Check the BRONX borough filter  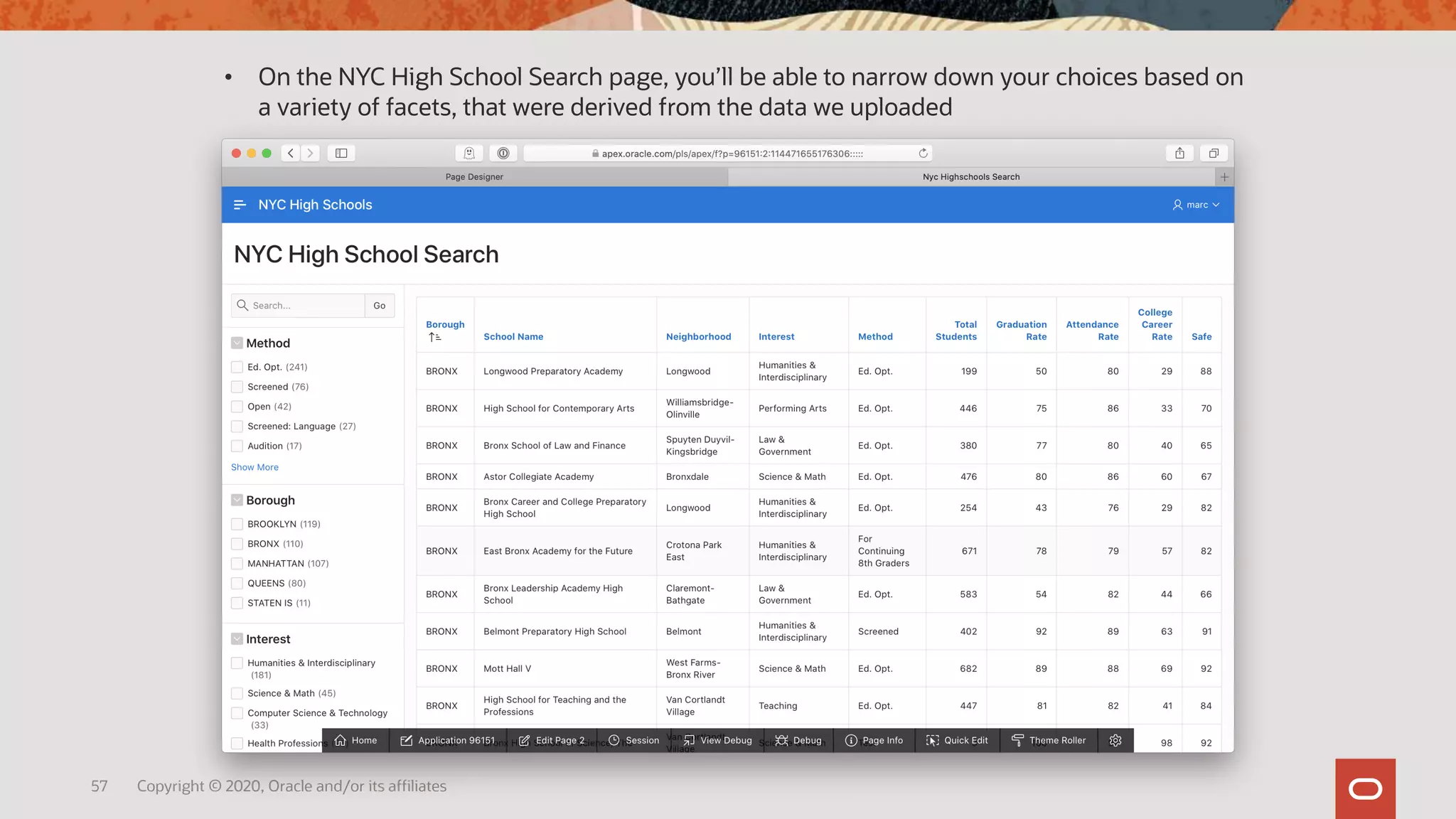point(237,544)
